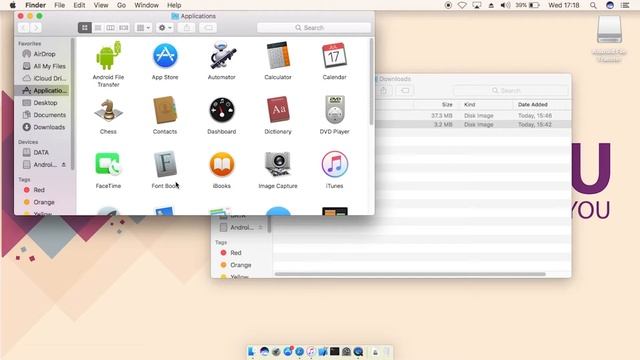The width and height of the screenshot is (640, 360).
Task: Switch Applications window to list view
Action: pyautogui.click(x=98, y=28)
